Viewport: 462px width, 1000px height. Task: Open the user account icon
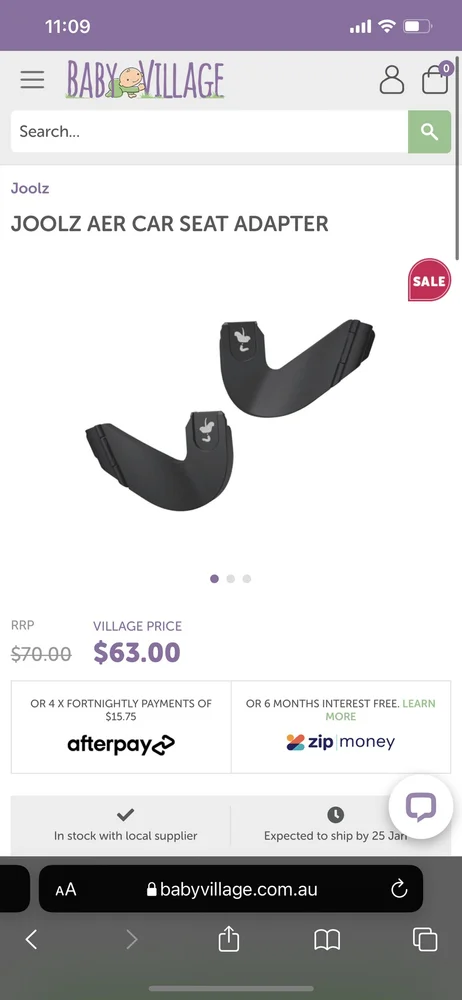[x=392, y=80]
